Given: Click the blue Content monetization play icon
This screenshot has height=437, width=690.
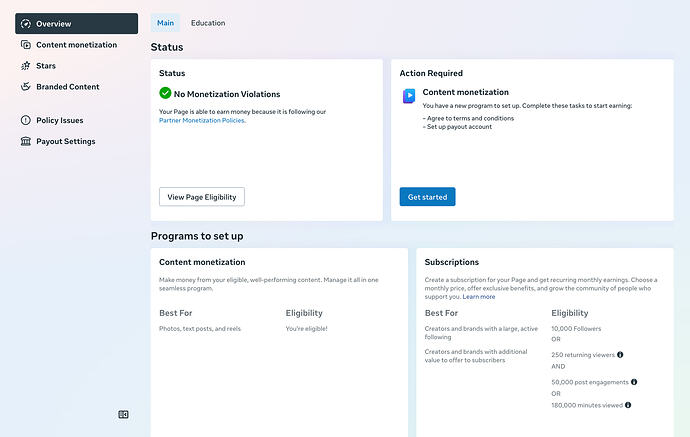Looking at the screenshot, I should click(409, 95).
